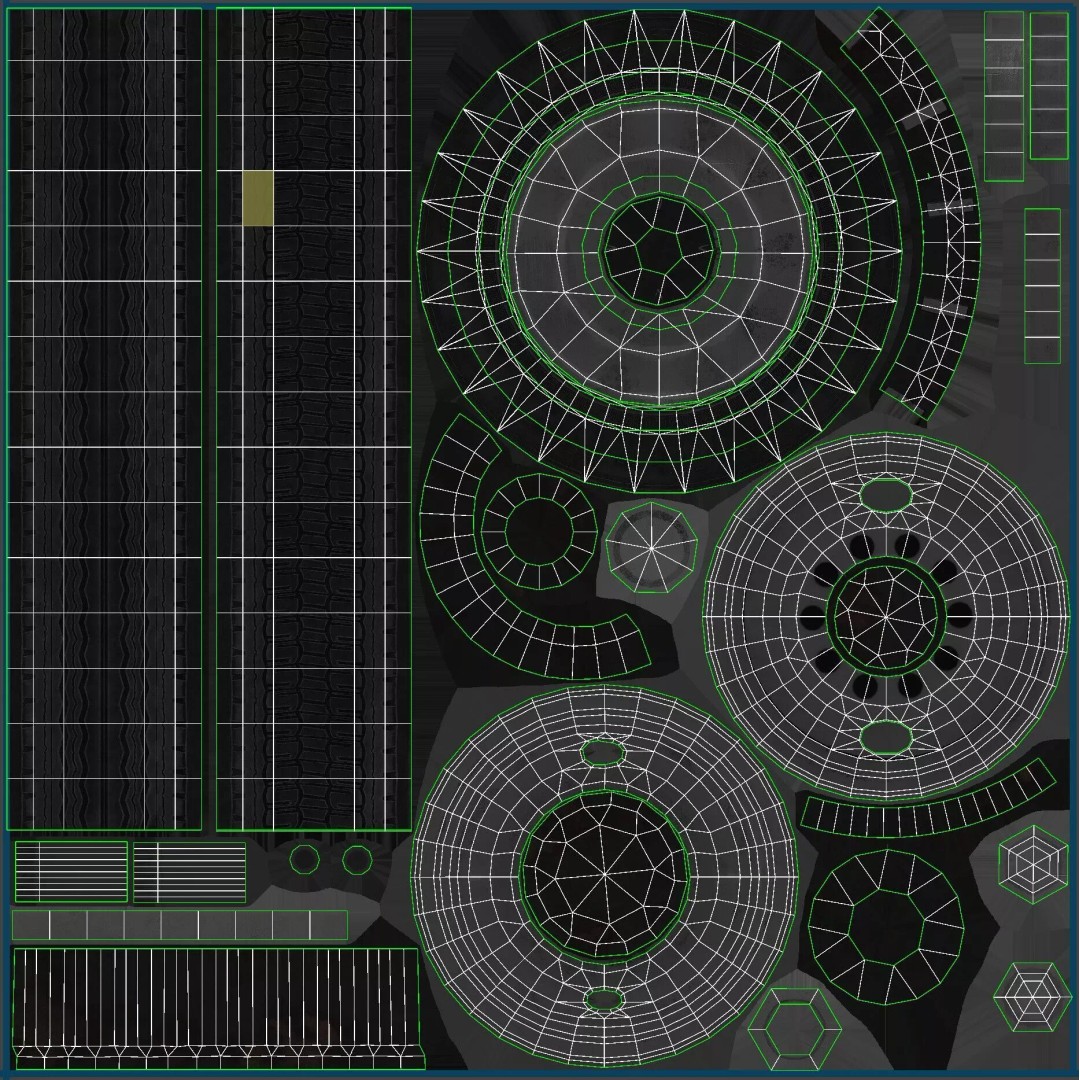This screenshot has height=1080, width=1080.
Task: Select the rightmost narrow vertical strip in the top-right corner
Action: pyautogui.click(x=1048, y=86)
